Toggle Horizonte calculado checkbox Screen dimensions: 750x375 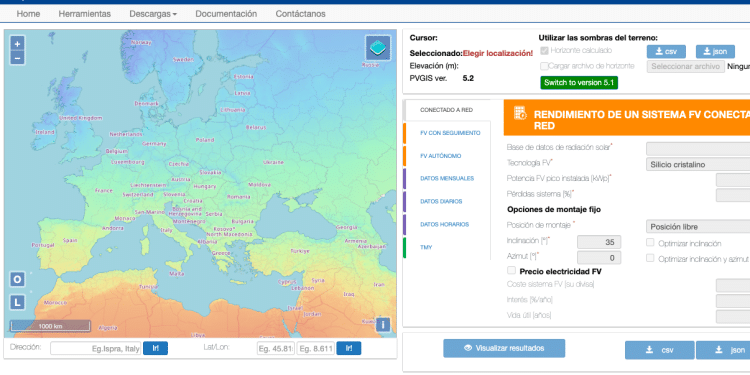pyautogui.click(x=544, y=50)
